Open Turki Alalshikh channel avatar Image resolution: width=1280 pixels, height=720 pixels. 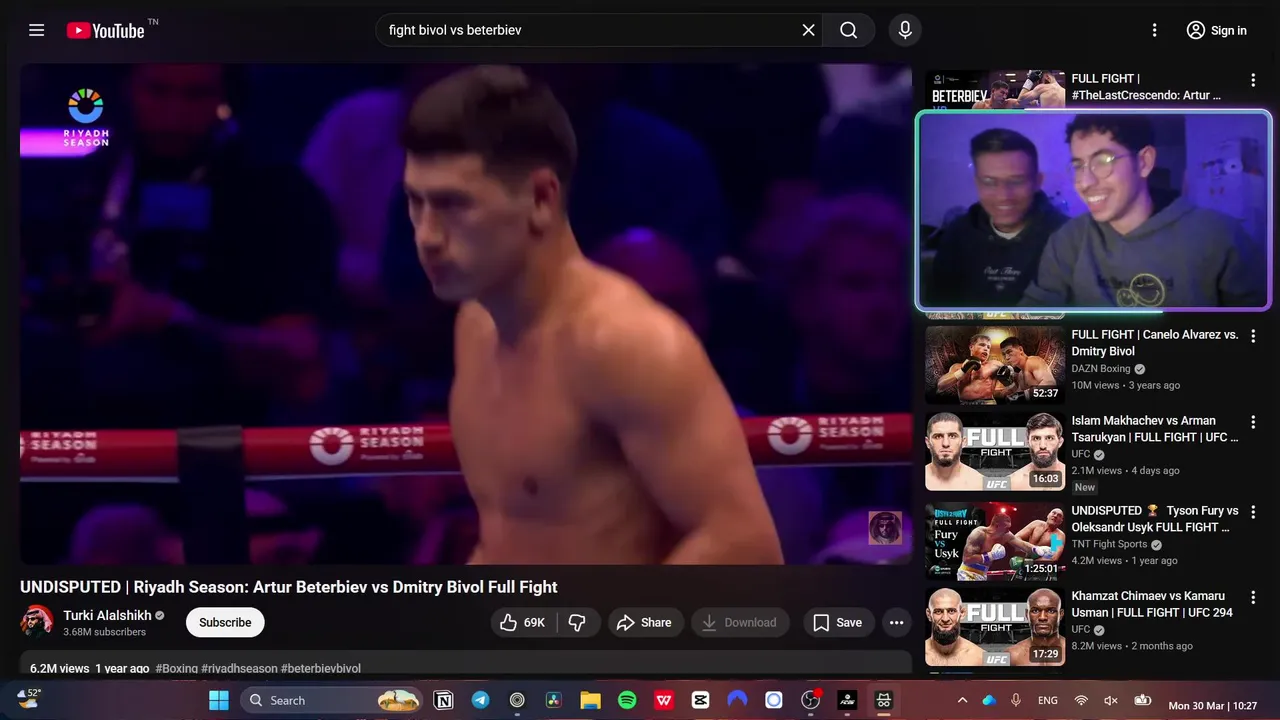pos(37,622)
